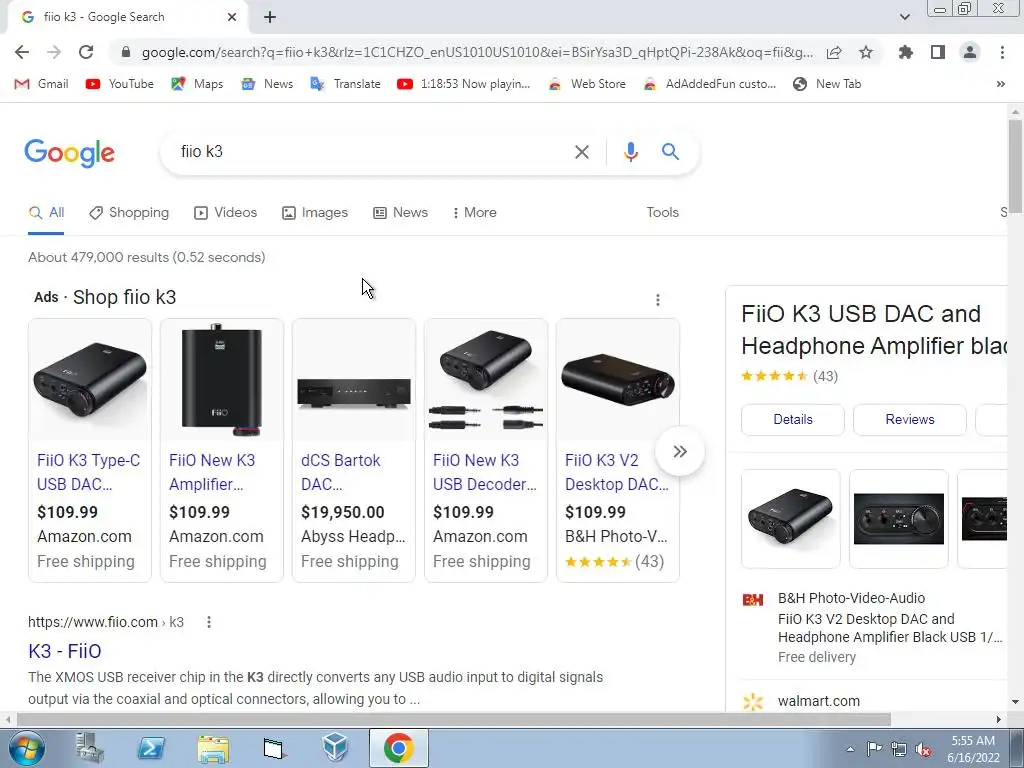This screenshot has height=768, width=1024.
Task: Launch PowerShell from the taskbar
Action: [151, 748]
